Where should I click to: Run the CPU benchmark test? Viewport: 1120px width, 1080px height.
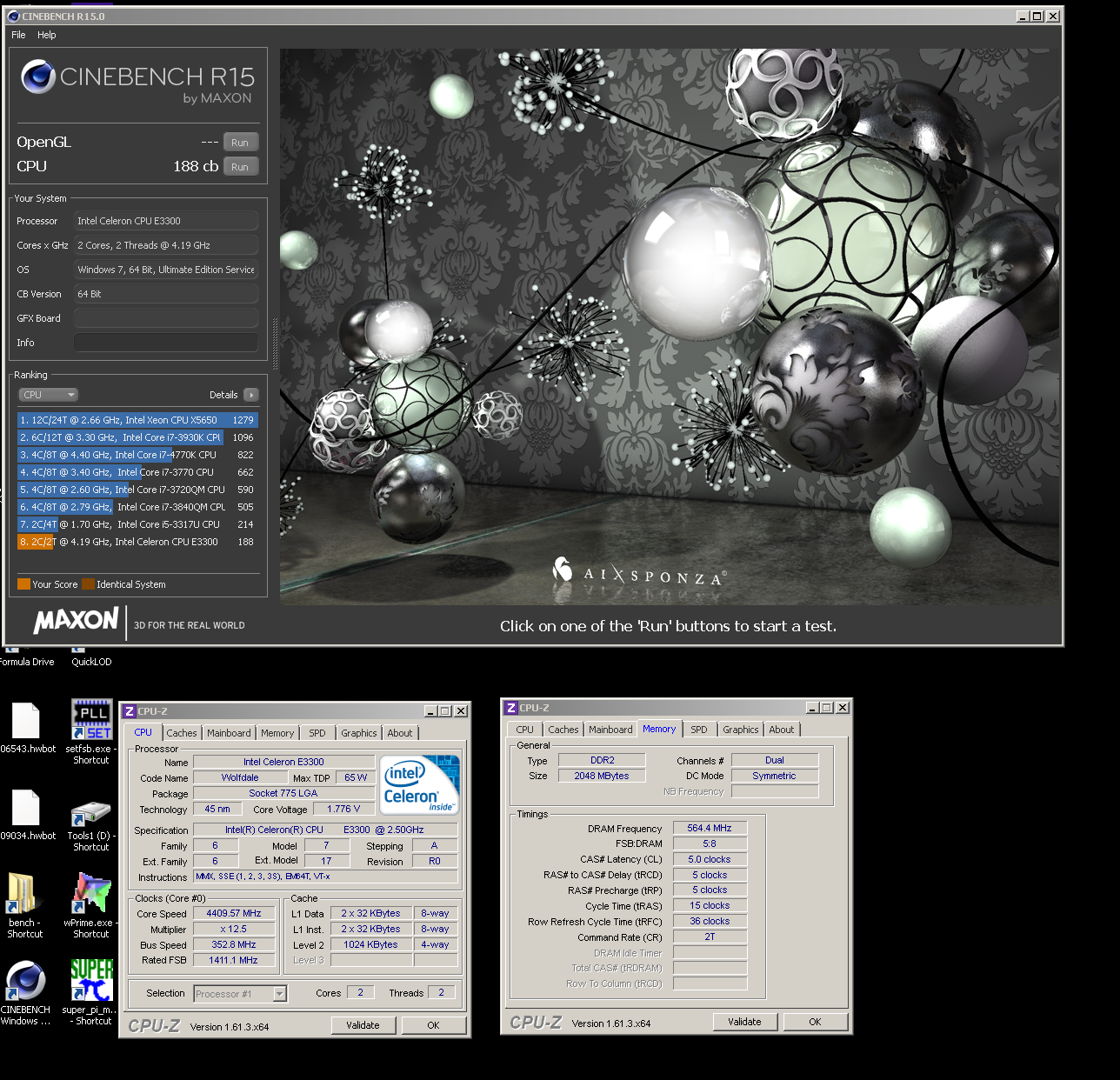coord(241,167)
